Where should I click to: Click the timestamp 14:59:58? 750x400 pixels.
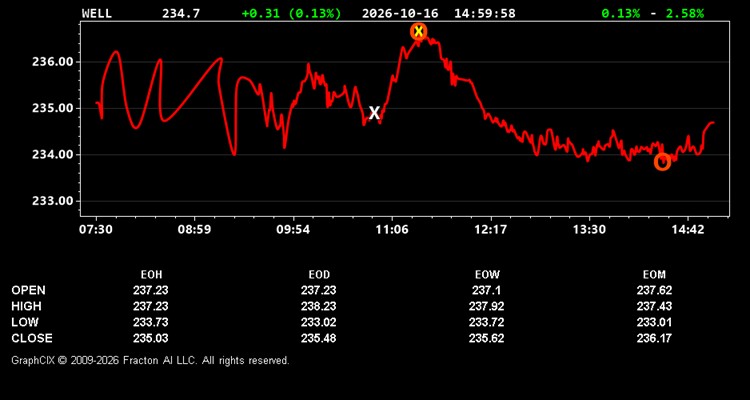pos(485,13)
